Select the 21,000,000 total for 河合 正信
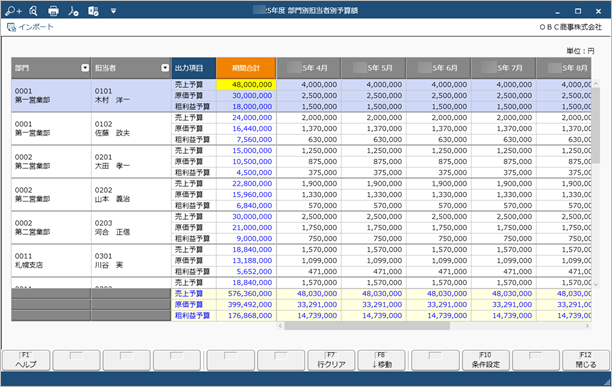This screenshot has height=387, width=612. pos(246,227)
